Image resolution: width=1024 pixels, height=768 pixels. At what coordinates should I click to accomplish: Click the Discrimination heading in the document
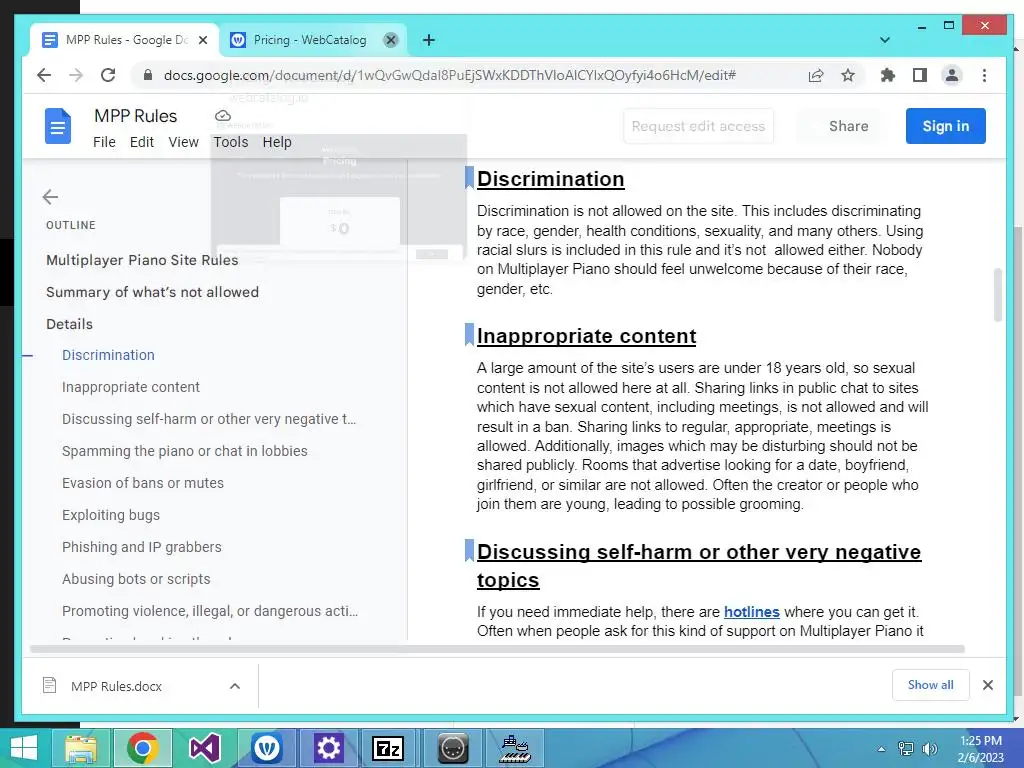coord(551,179)
